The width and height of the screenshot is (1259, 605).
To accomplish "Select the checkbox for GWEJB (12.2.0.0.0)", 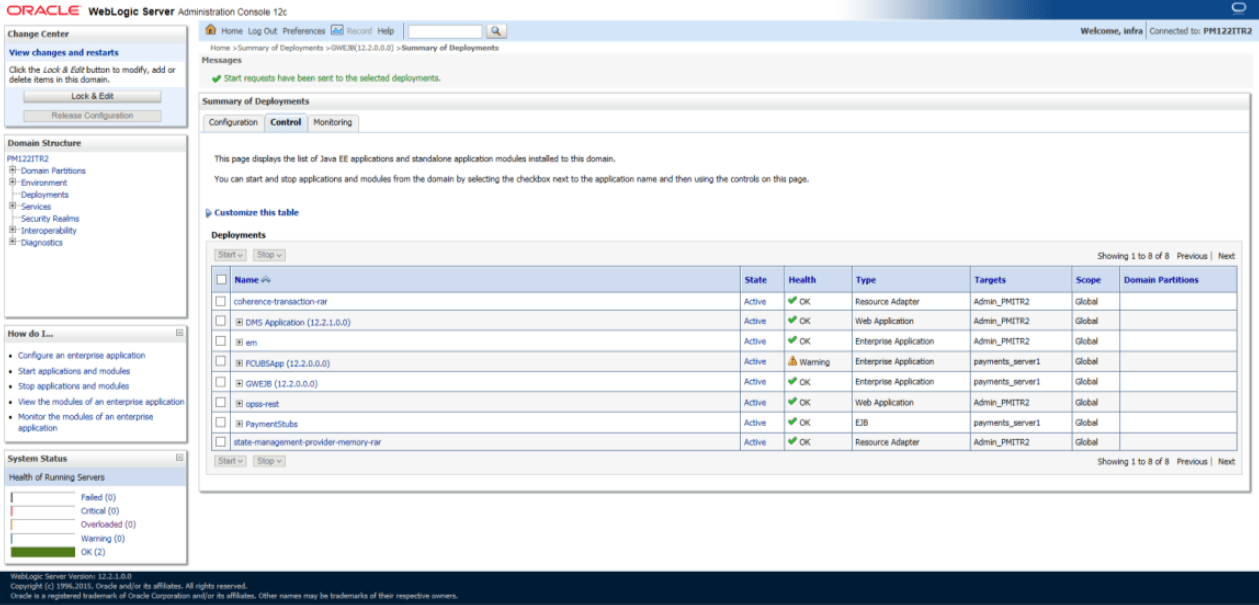I will [x=221, y=381].
